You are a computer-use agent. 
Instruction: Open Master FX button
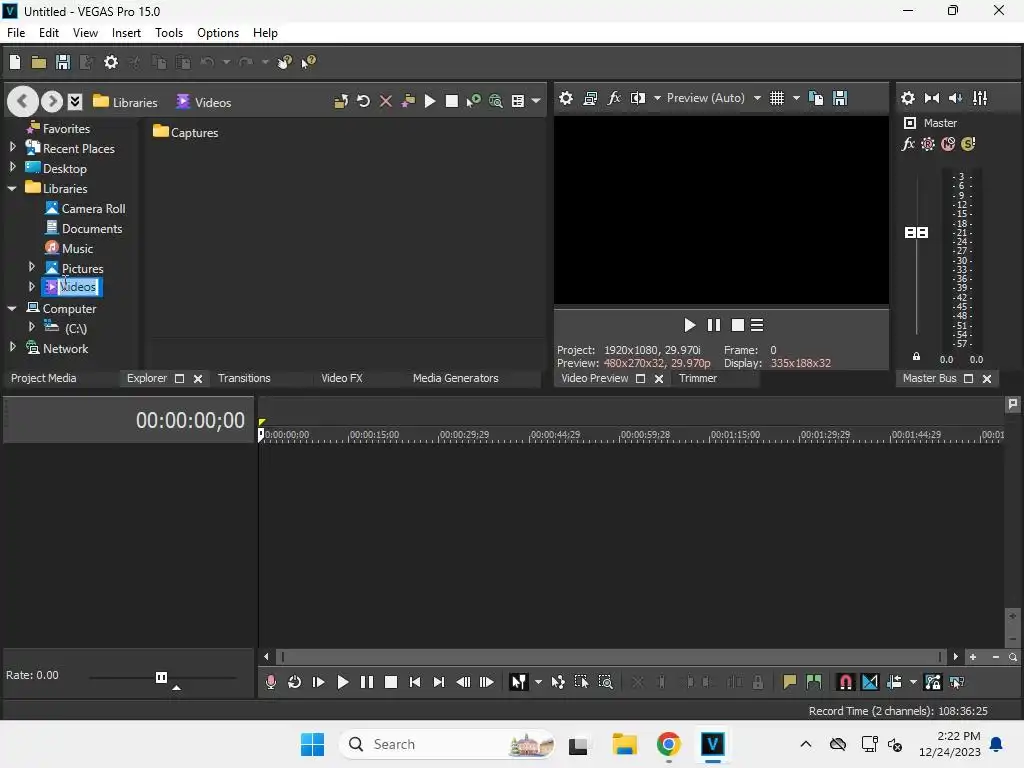908,144
